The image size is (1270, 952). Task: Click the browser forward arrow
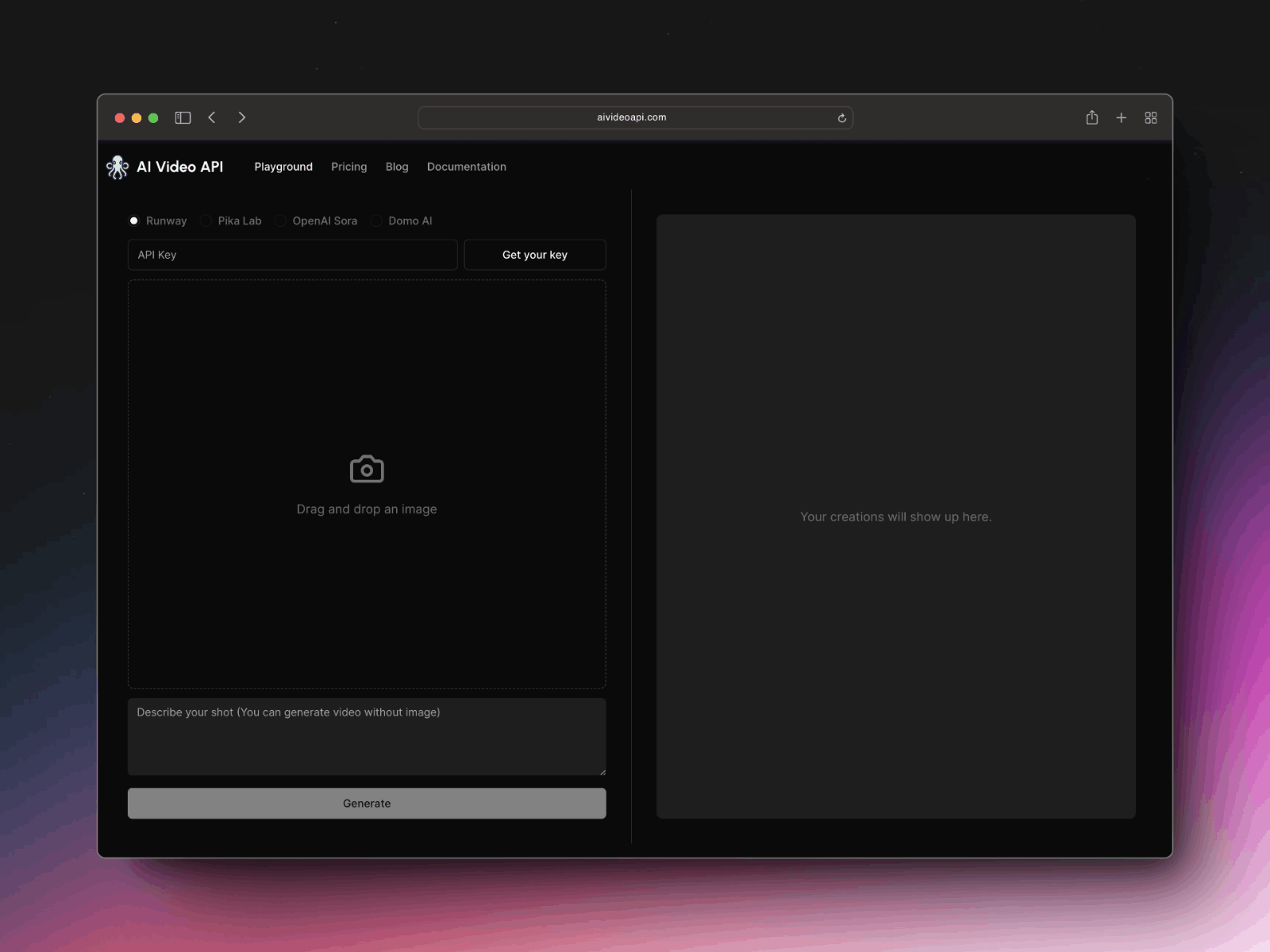point(242,117)
